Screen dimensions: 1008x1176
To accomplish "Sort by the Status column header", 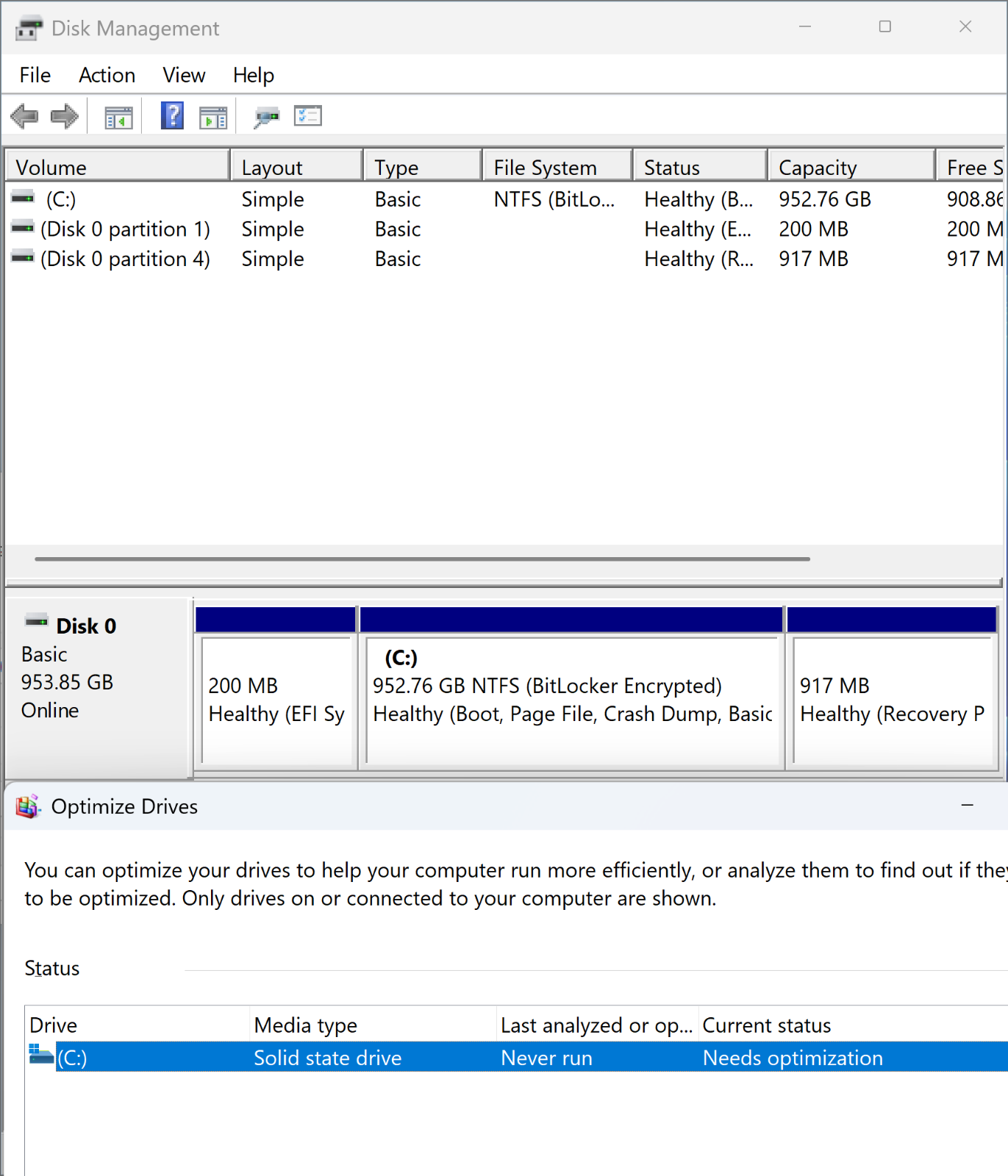I will 701,167.
